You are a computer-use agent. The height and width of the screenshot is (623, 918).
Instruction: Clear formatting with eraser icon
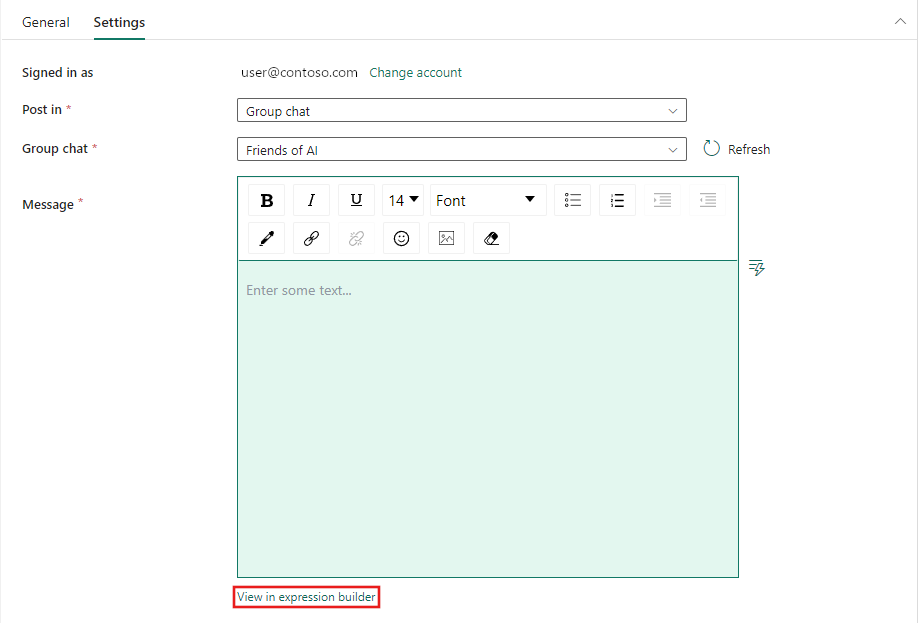coord(491,238)
